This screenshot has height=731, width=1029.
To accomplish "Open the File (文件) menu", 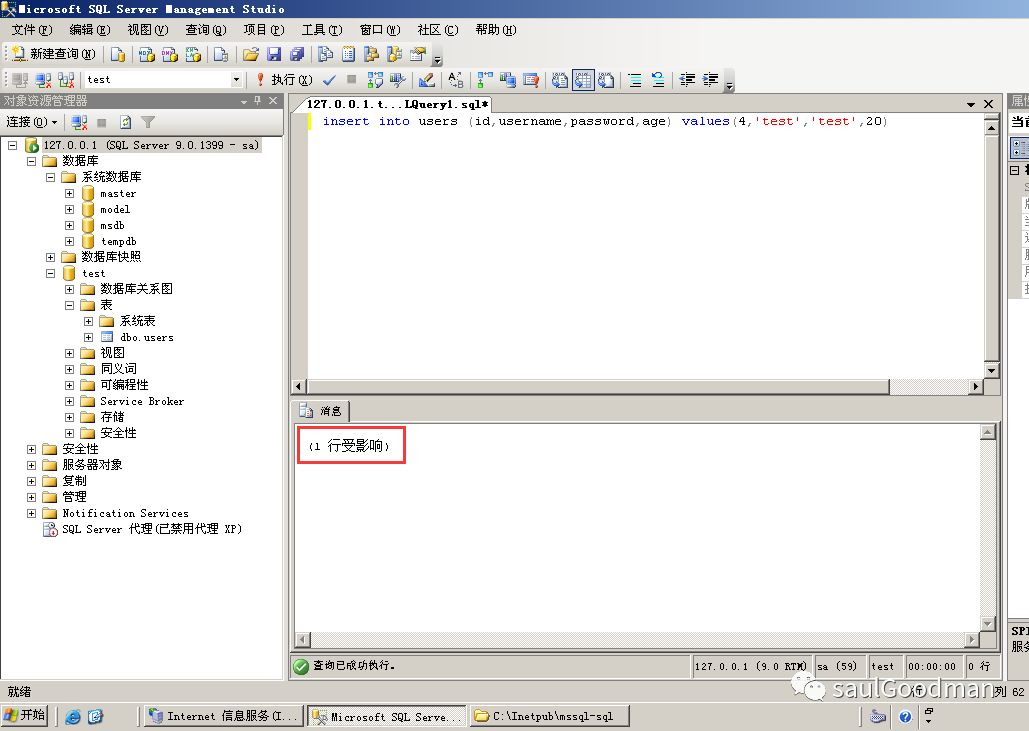I will click(x=32, y=30).
